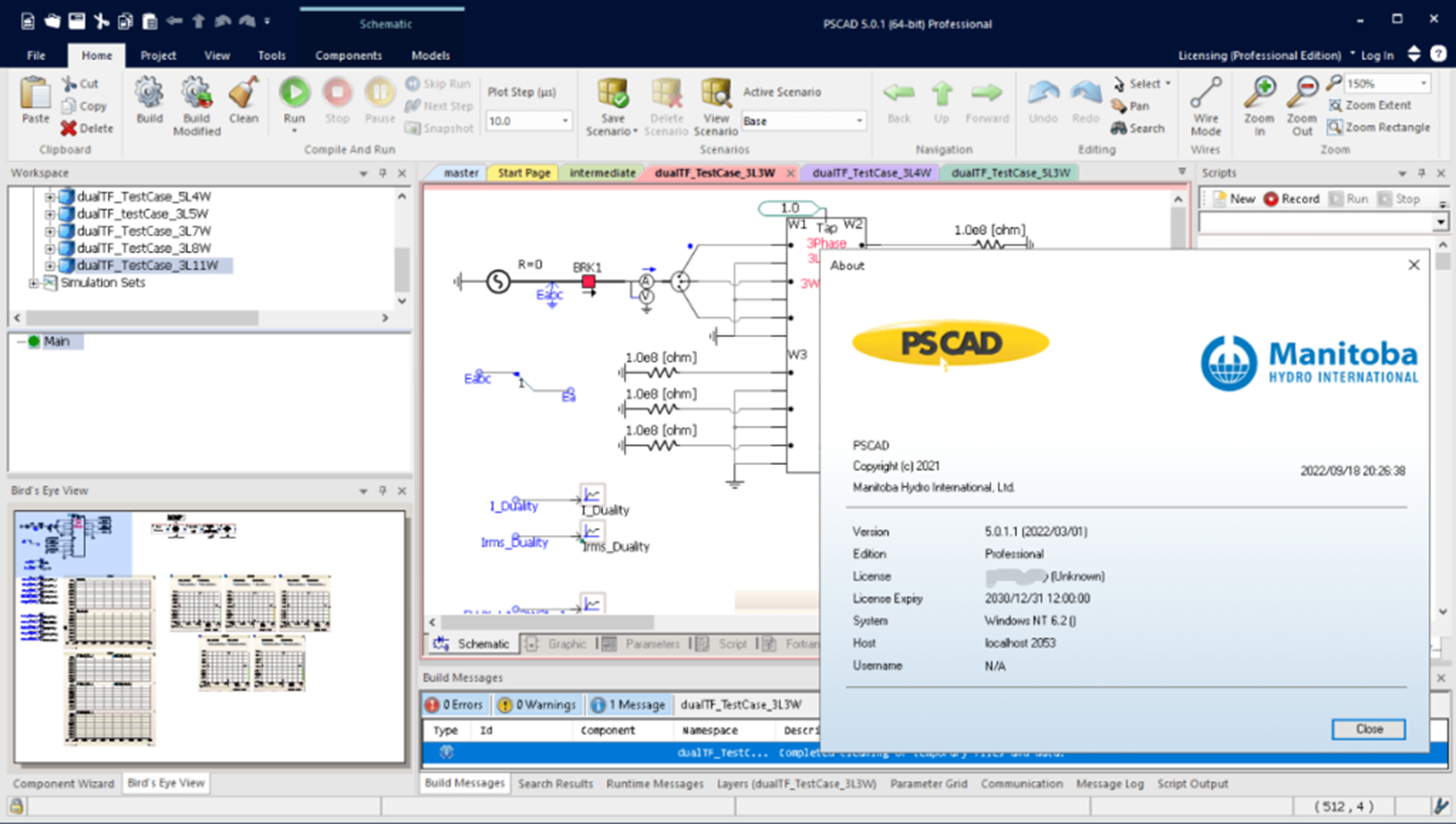Click Save Scenario icon
The image size is (1456, 824).
[613, 93]
